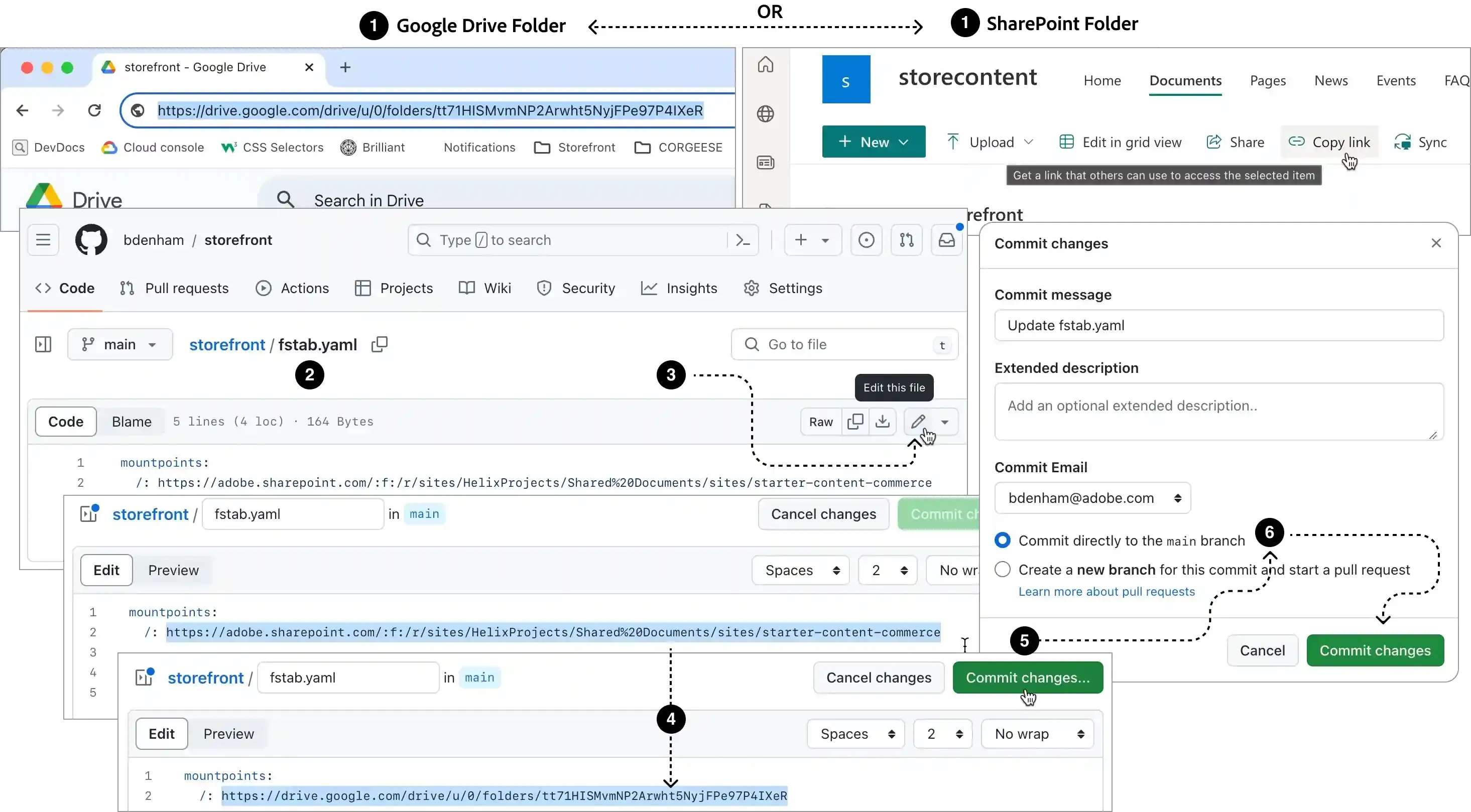This screenshot has width=1471, height=812.
Task: Click the GitHub Octocat logo
Action: tap(91, 240)
